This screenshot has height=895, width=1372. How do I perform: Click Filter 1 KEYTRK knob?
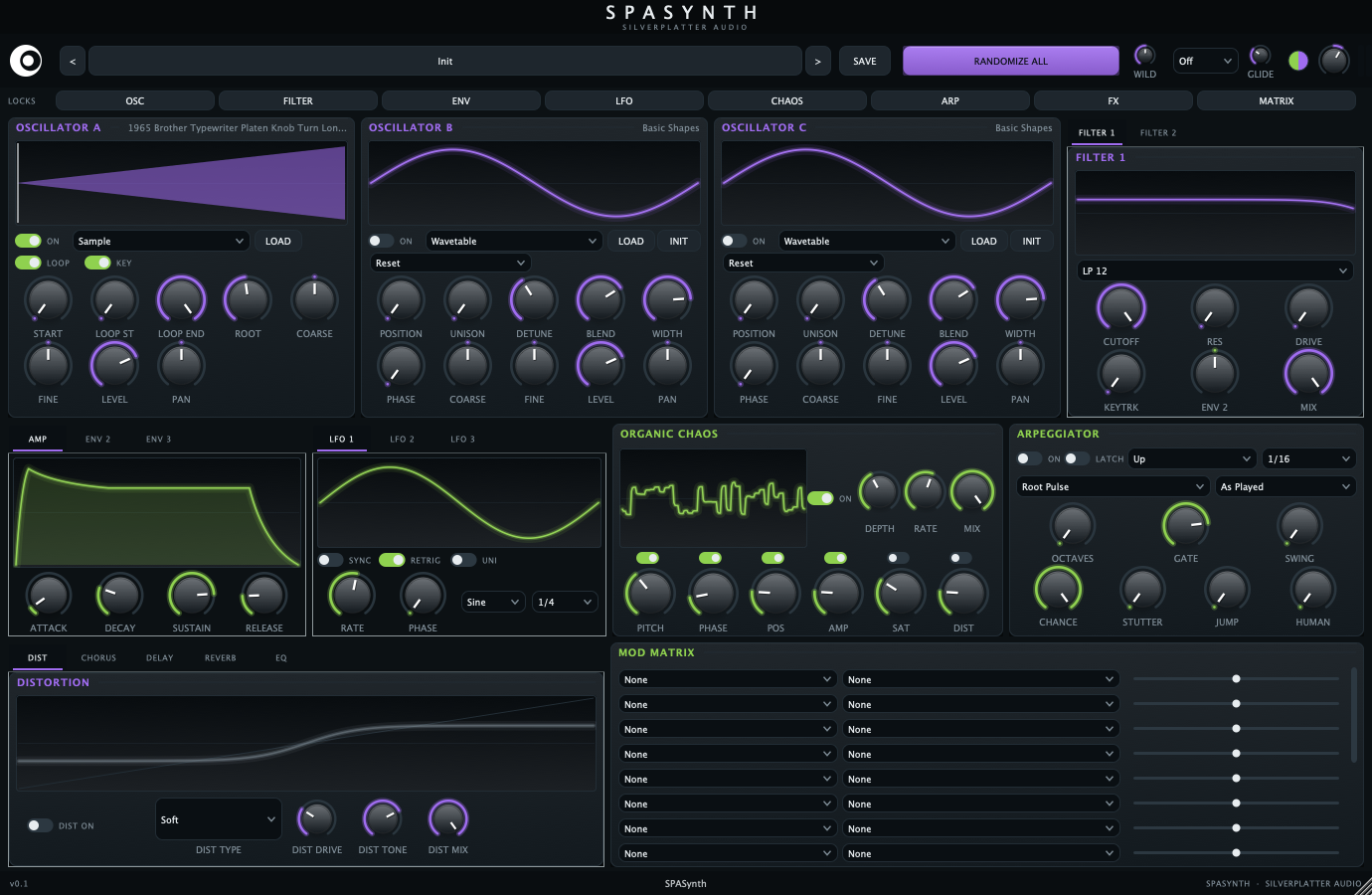(x=1121, y=374)
